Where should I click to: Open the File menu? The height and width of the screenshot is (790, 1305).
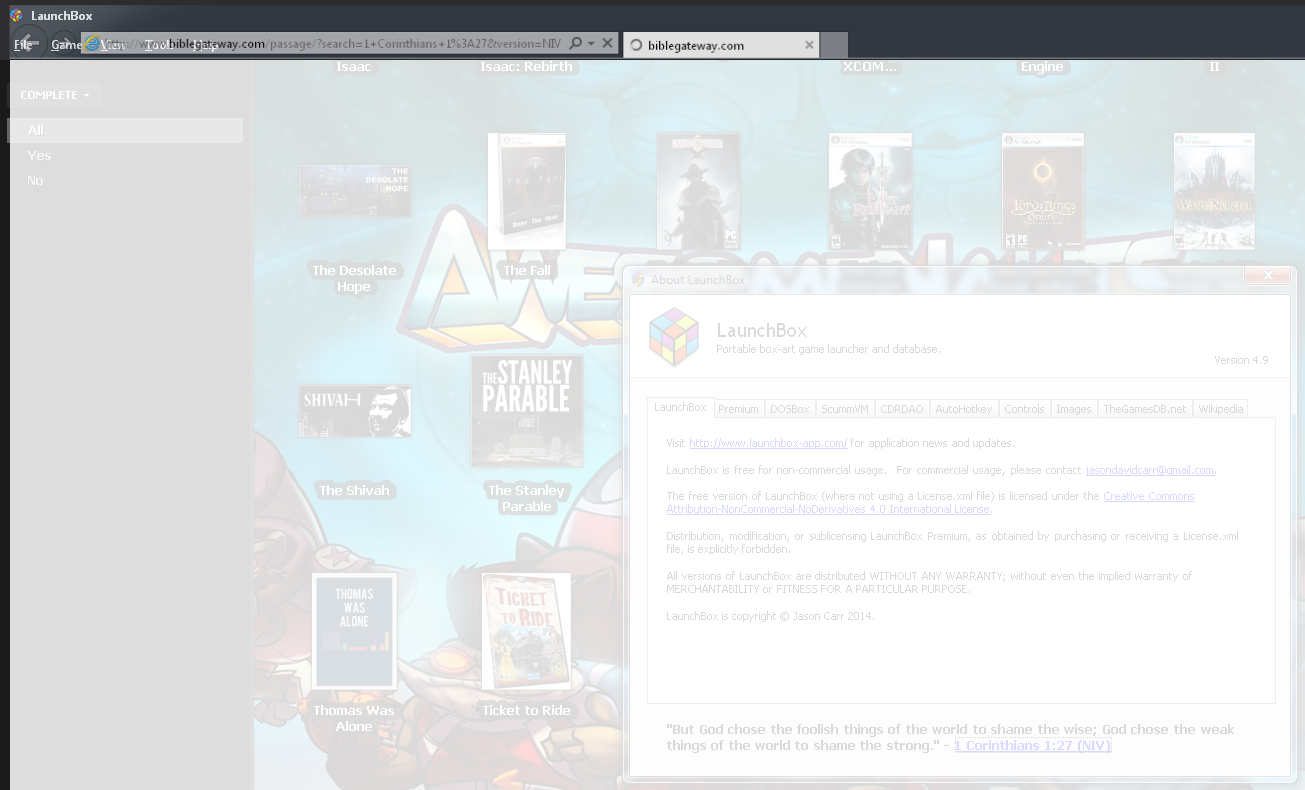point(23,45)
